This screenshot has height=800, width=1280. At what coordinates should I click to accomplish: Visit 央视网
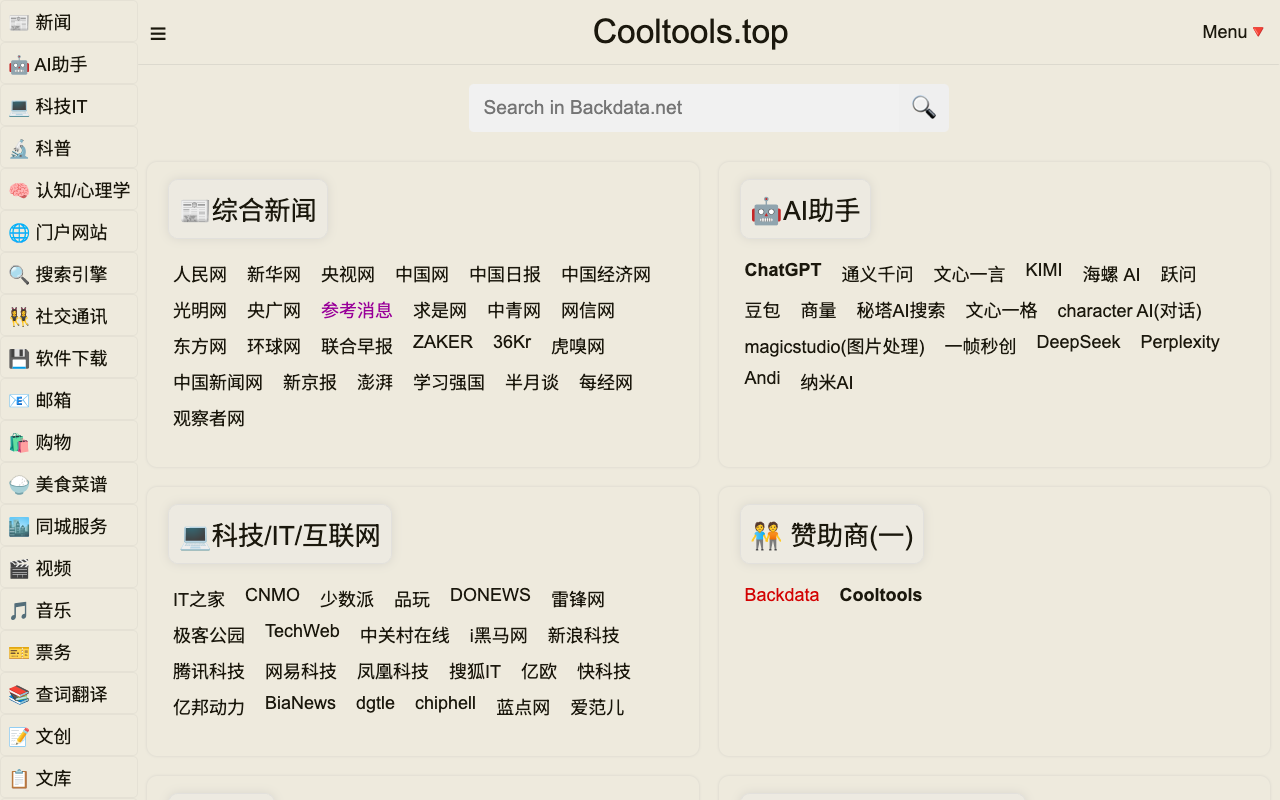tap(348, 274)
